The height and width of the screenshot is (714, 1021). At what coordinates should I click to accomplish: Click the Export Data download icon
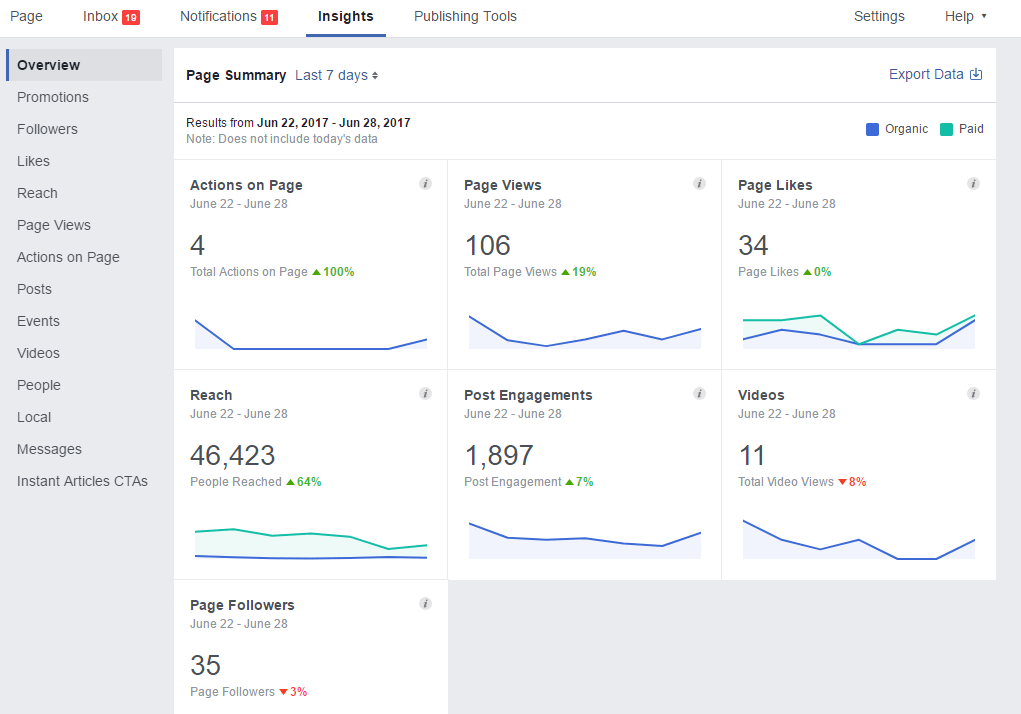pos(976,73)
